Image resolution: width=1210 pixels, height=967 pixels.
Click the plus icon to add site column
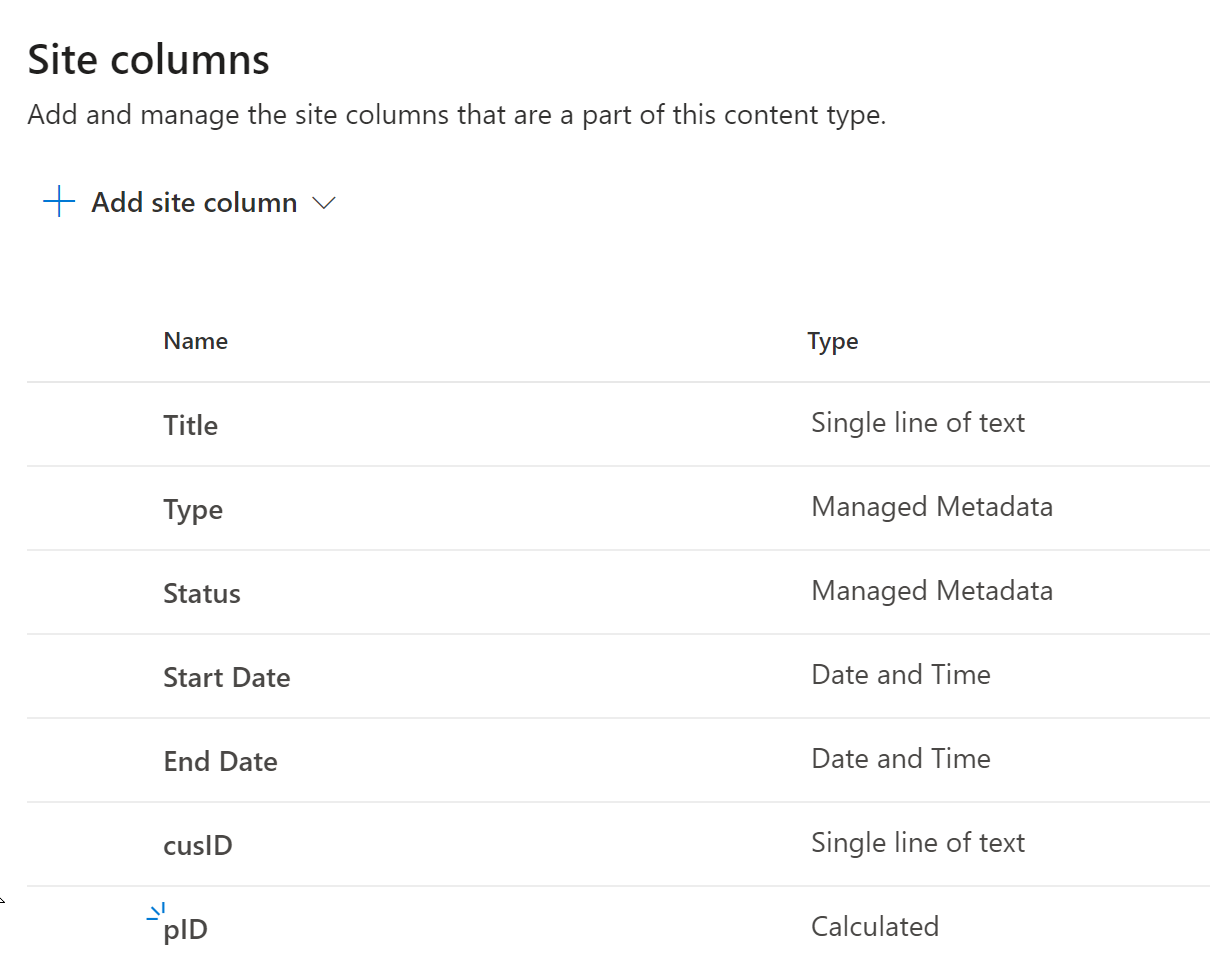[x=58, y=202]
